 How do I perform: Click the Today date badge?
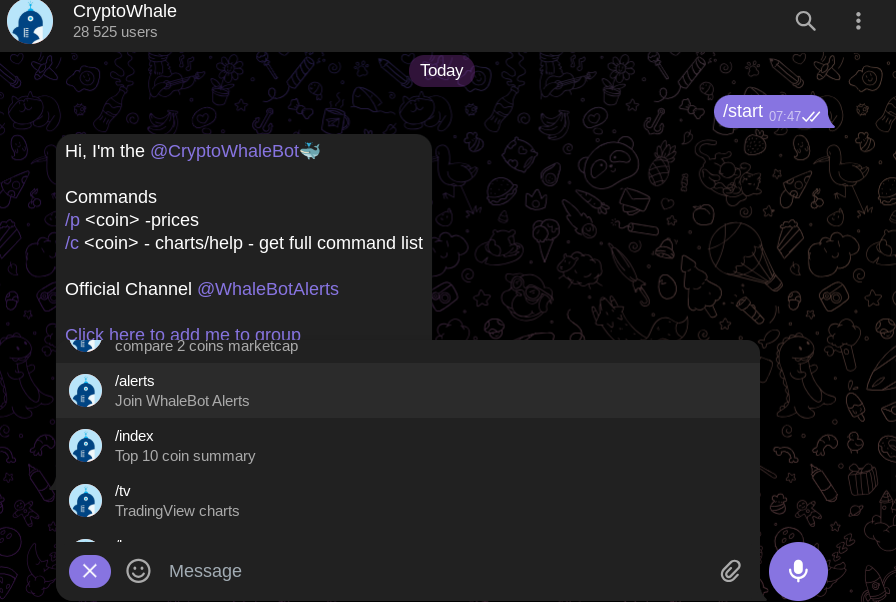(441, 71)
